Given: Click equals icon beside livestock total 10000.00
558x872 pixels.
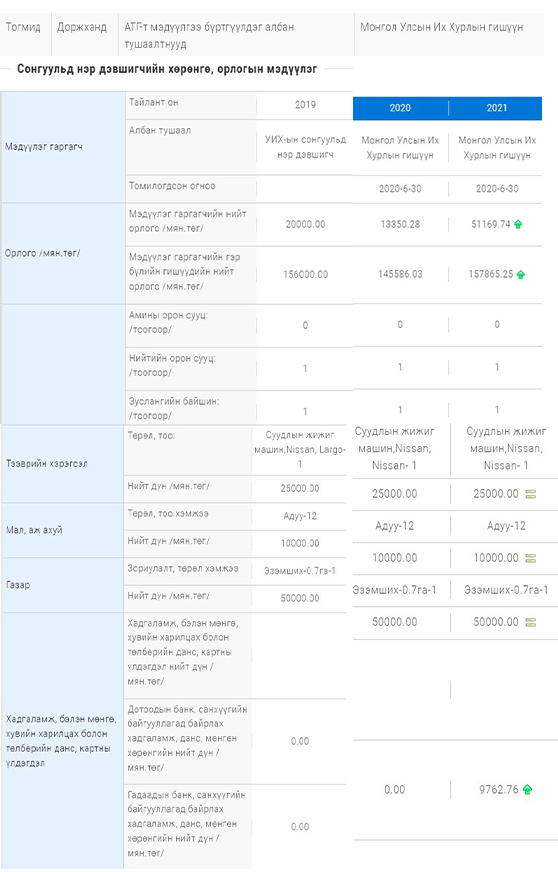Looking at the screenshot, I should coord(531,558).
